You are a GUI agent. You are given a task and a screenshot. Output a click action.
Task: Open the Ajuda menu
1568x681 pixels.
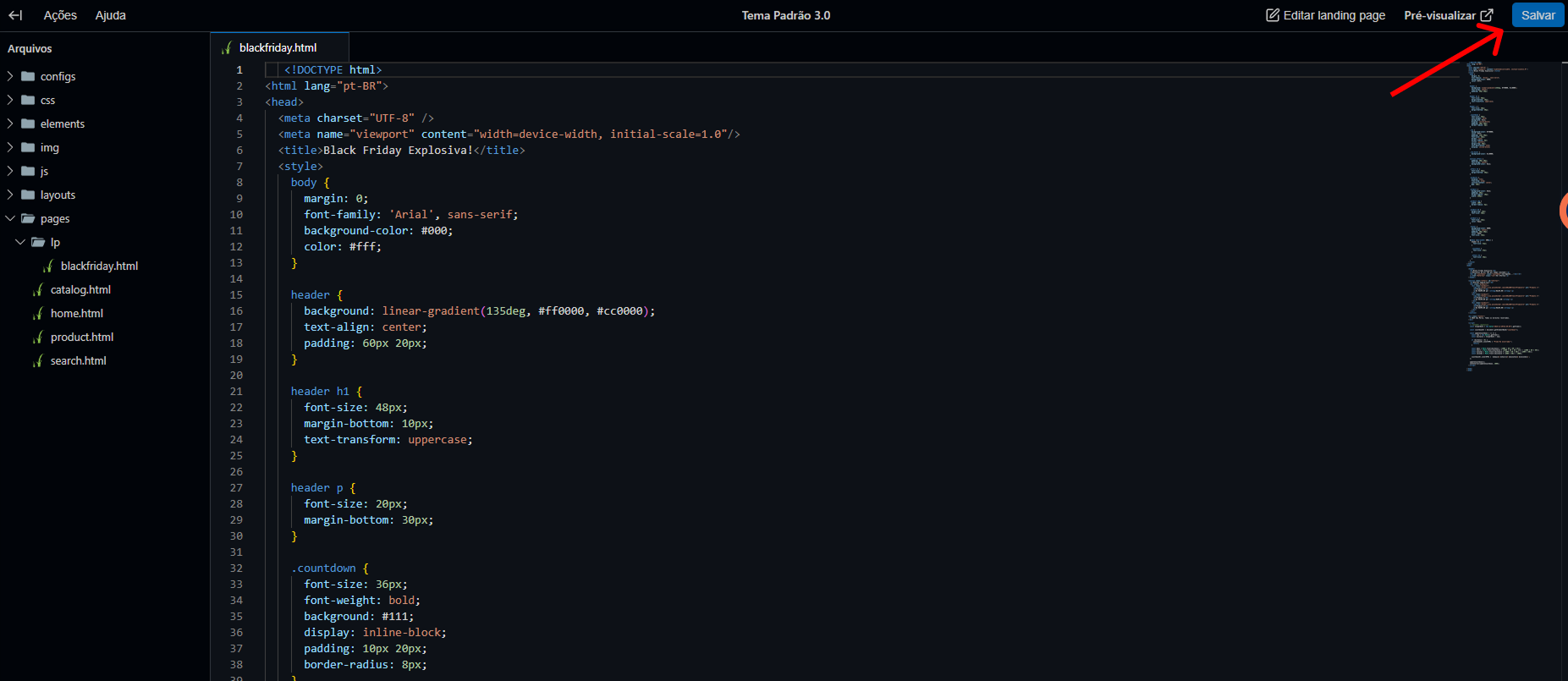point(110,15)
